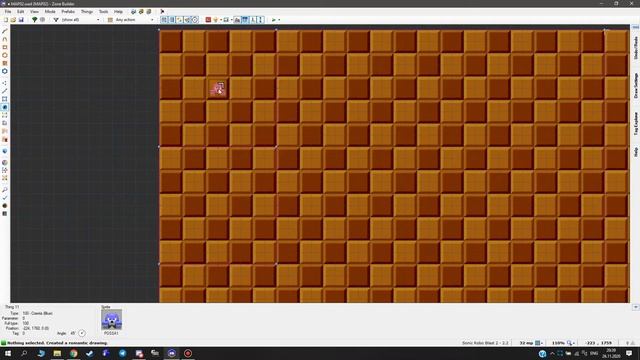Click the things filter funnel icon
Screen dimensions: 640x360
point(56,20)
